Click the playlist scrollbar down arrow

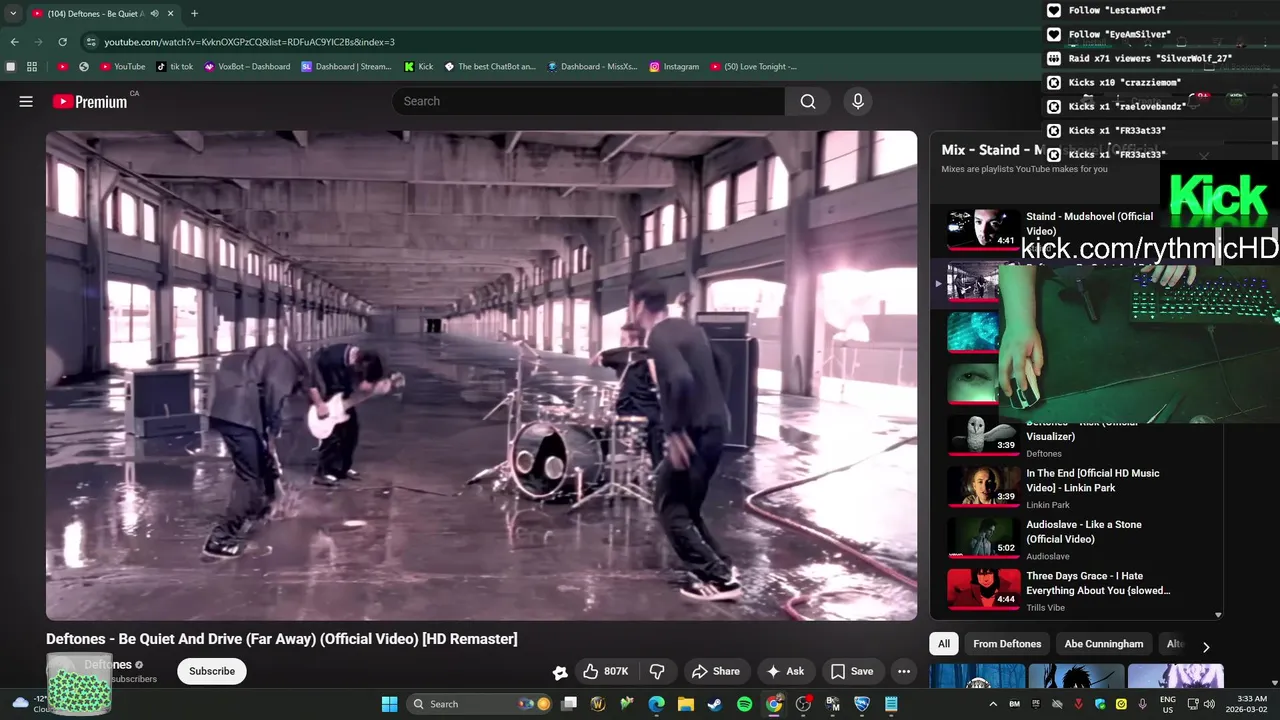click(x=1218, y=615)
